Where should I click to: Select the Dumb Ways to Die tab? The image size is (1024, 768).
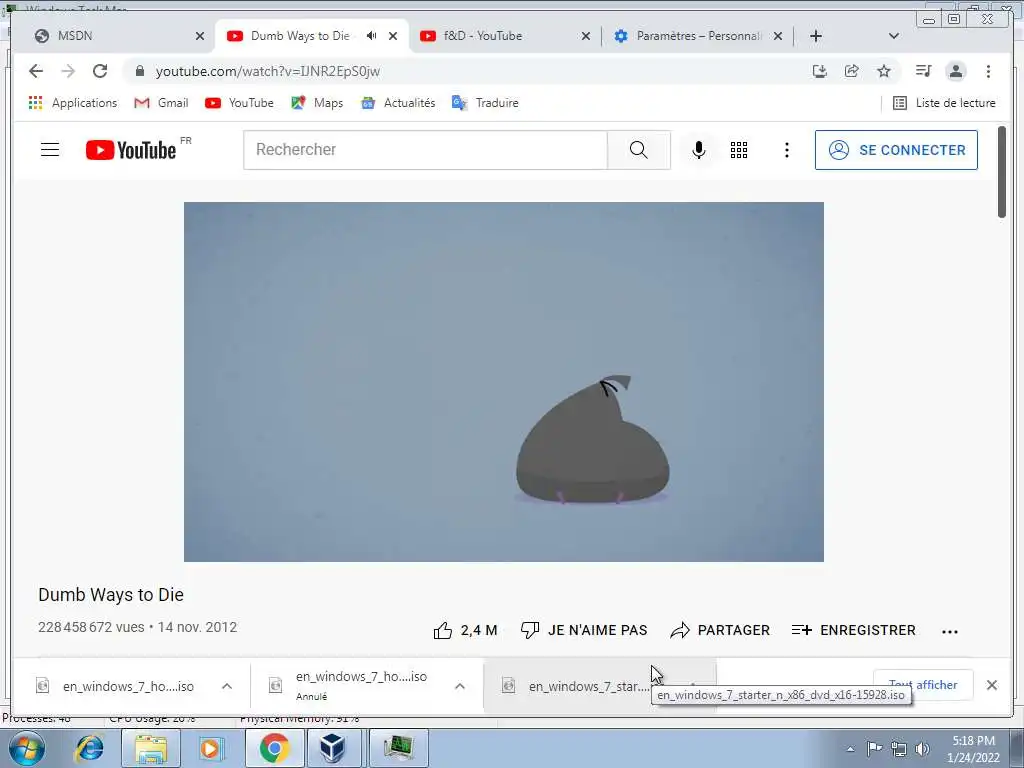tap(300, 36)
